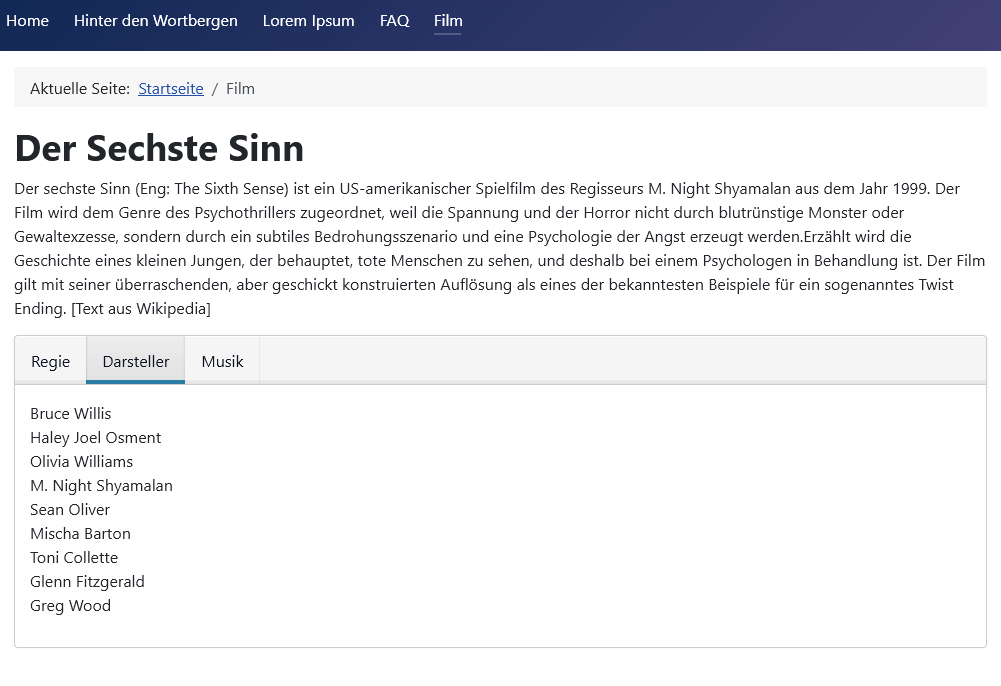This screenshot has height=686, width=1001.
Task: Click the Sean Oliver entry
Action: point(70,510)
